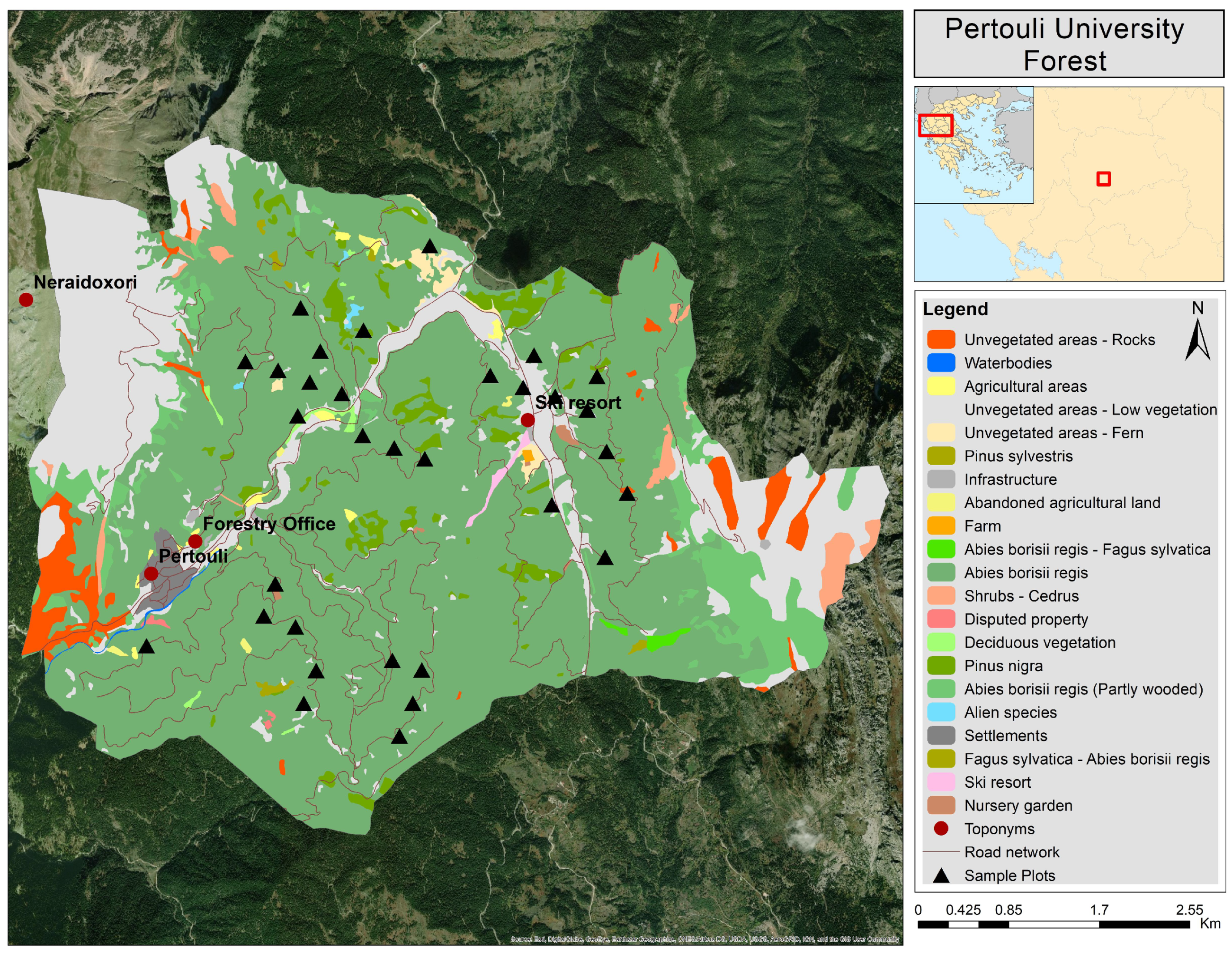The width and height of the screenshot is (1232, 954).
Task: Click the Farm orange legend swatch
Action: click(x=941, y=526)
